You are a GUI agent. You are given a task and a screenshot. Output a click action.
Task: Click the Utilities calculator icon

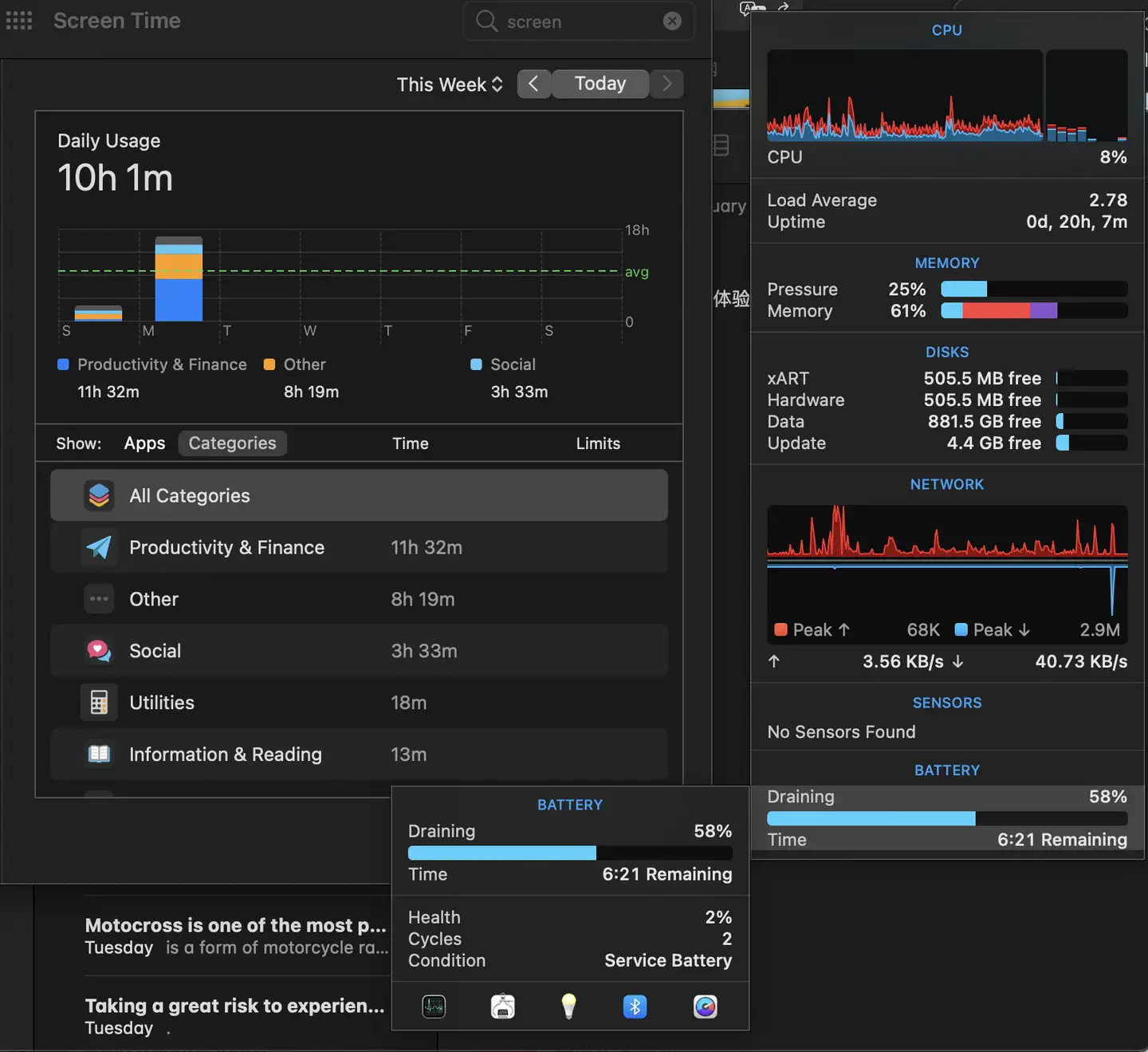[x=99, y=703]
